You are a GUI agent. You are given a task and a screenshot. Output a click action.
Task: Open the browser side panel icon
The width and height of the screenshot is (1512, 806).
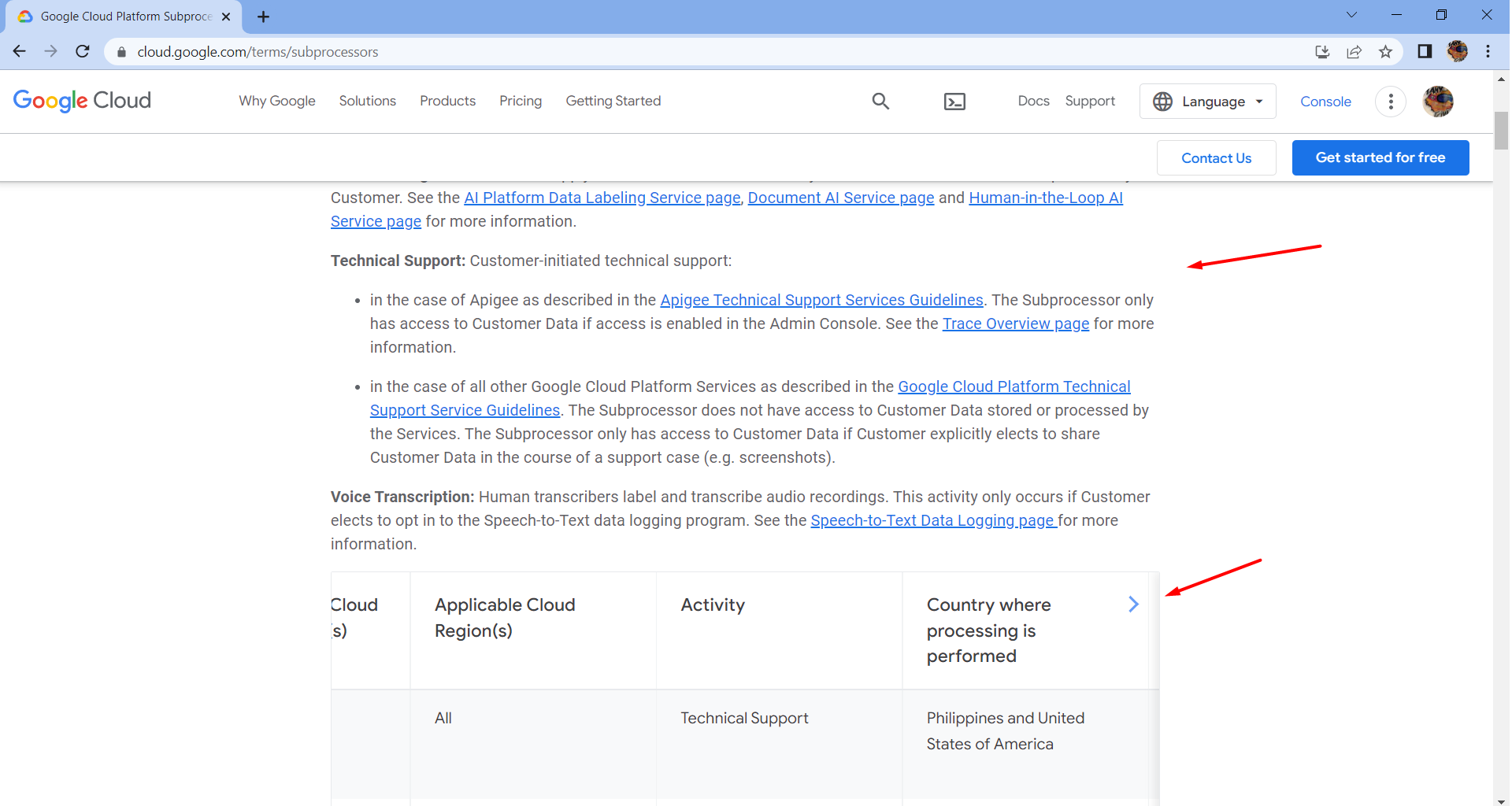tap(1425, 51)
